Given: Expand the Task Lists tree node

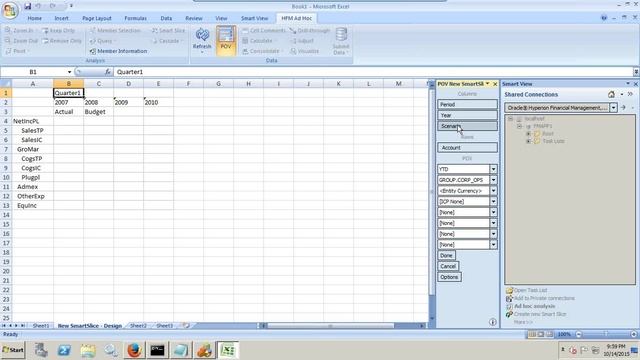Looking at the screenshot, I should tap(528, 141).
